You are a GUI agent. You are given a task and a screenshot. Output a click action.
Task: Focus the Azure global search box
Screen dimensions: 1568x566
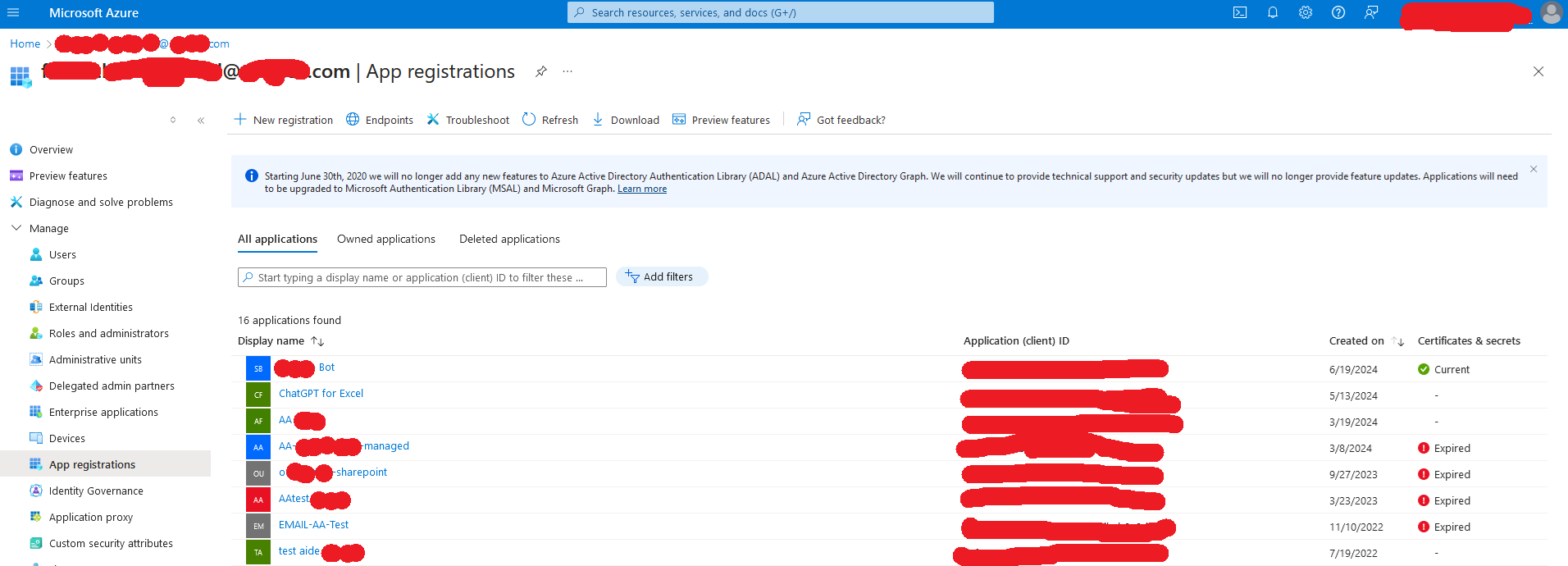pyautogui.click(x=781, y=12)
